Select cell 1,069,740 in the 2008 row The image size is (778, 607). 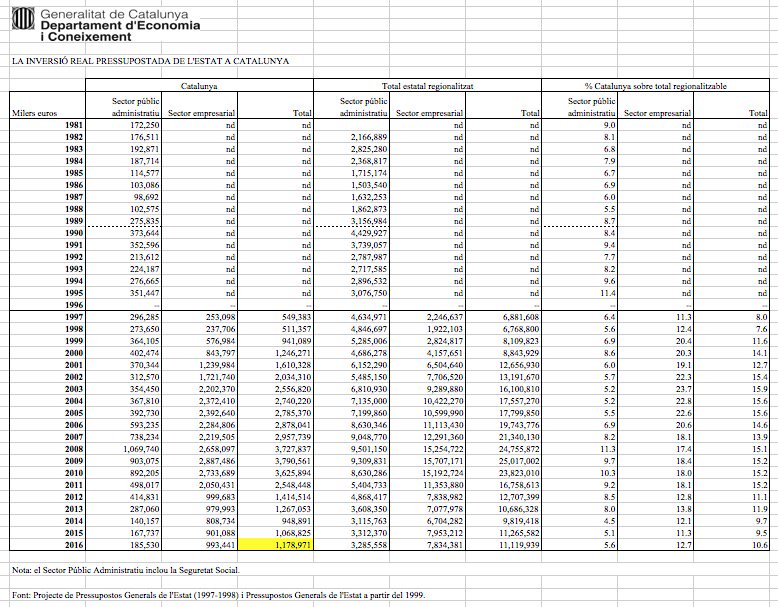pos(141,449)
